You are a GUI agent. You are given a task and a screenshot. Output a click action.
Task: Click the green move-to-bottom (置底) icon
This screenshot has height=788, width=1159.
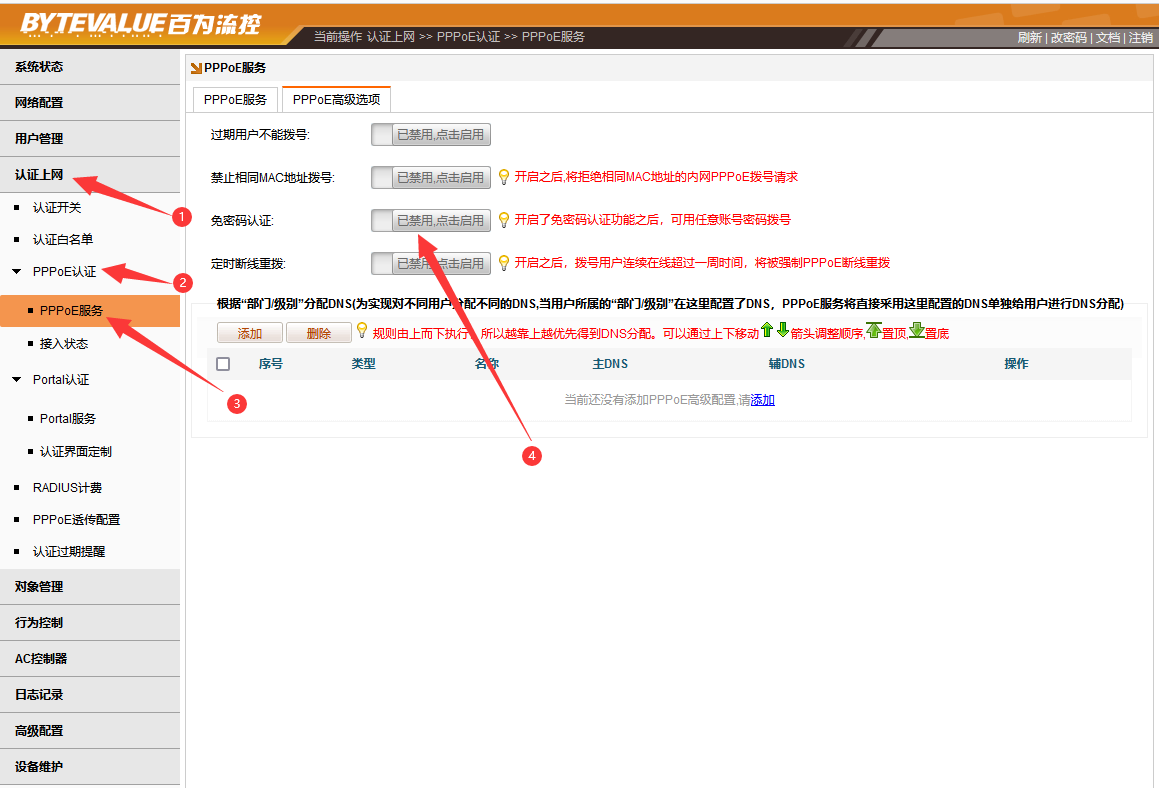[x=916, y=330]
